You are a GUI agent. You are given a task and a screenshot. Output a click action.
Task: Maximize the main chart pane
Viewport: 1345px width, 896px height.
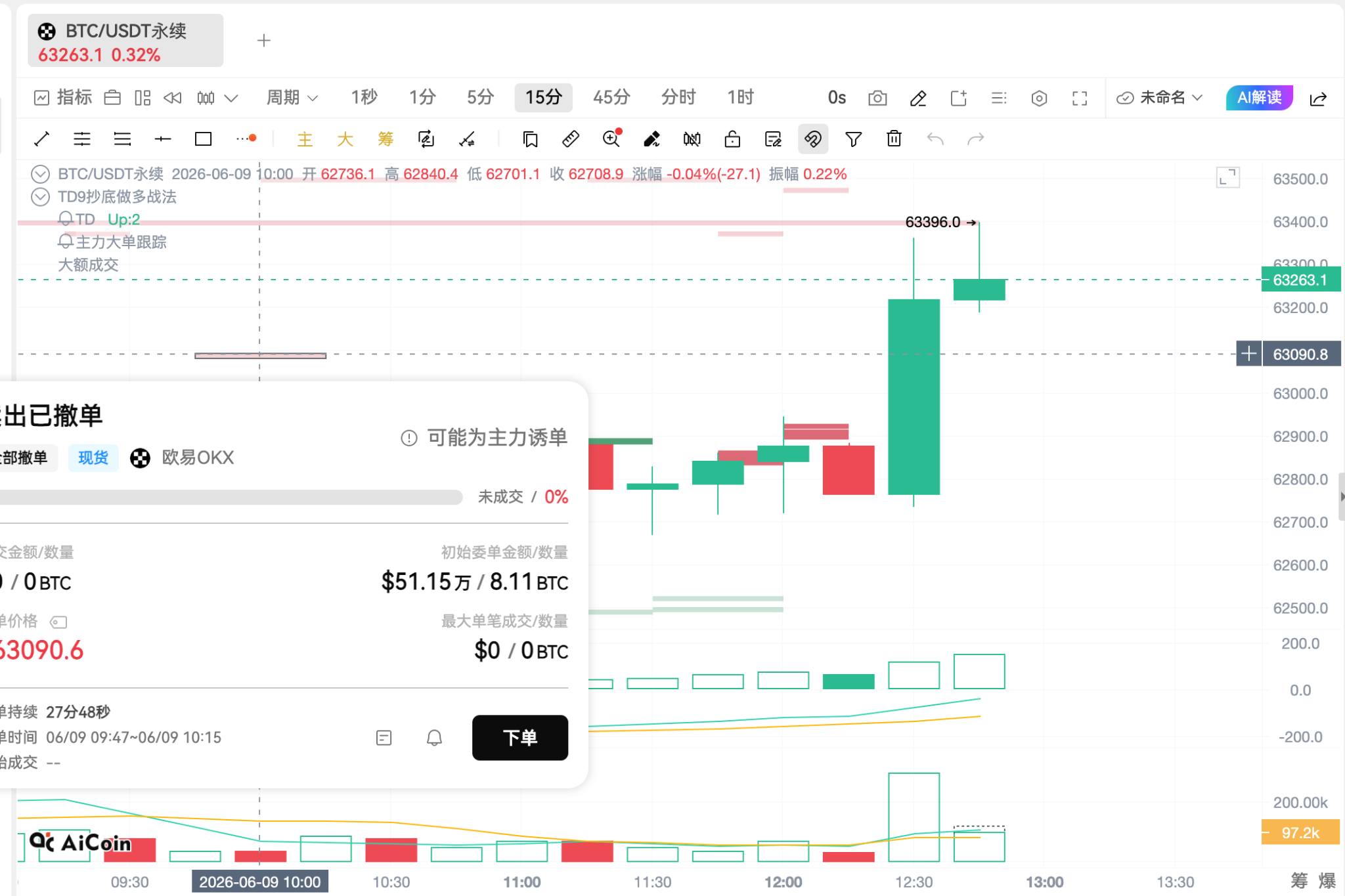[x=1228, y=177]
